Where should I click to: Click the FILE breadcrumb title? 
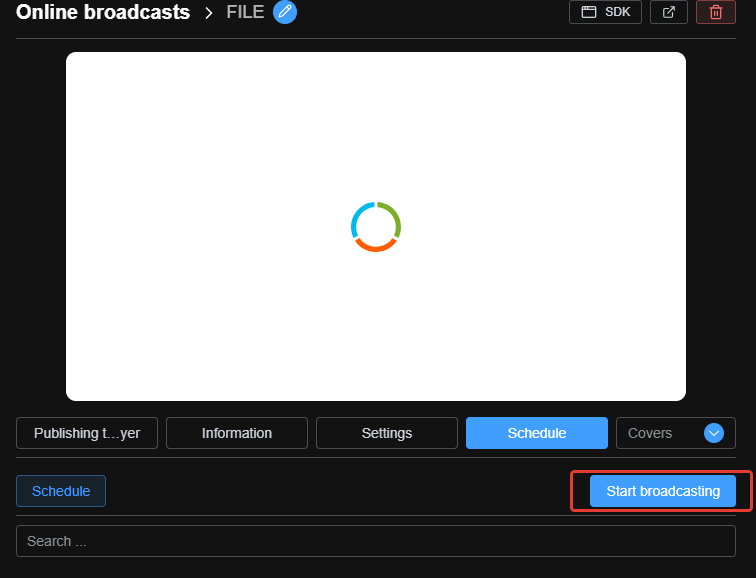(x=245, y=12)
